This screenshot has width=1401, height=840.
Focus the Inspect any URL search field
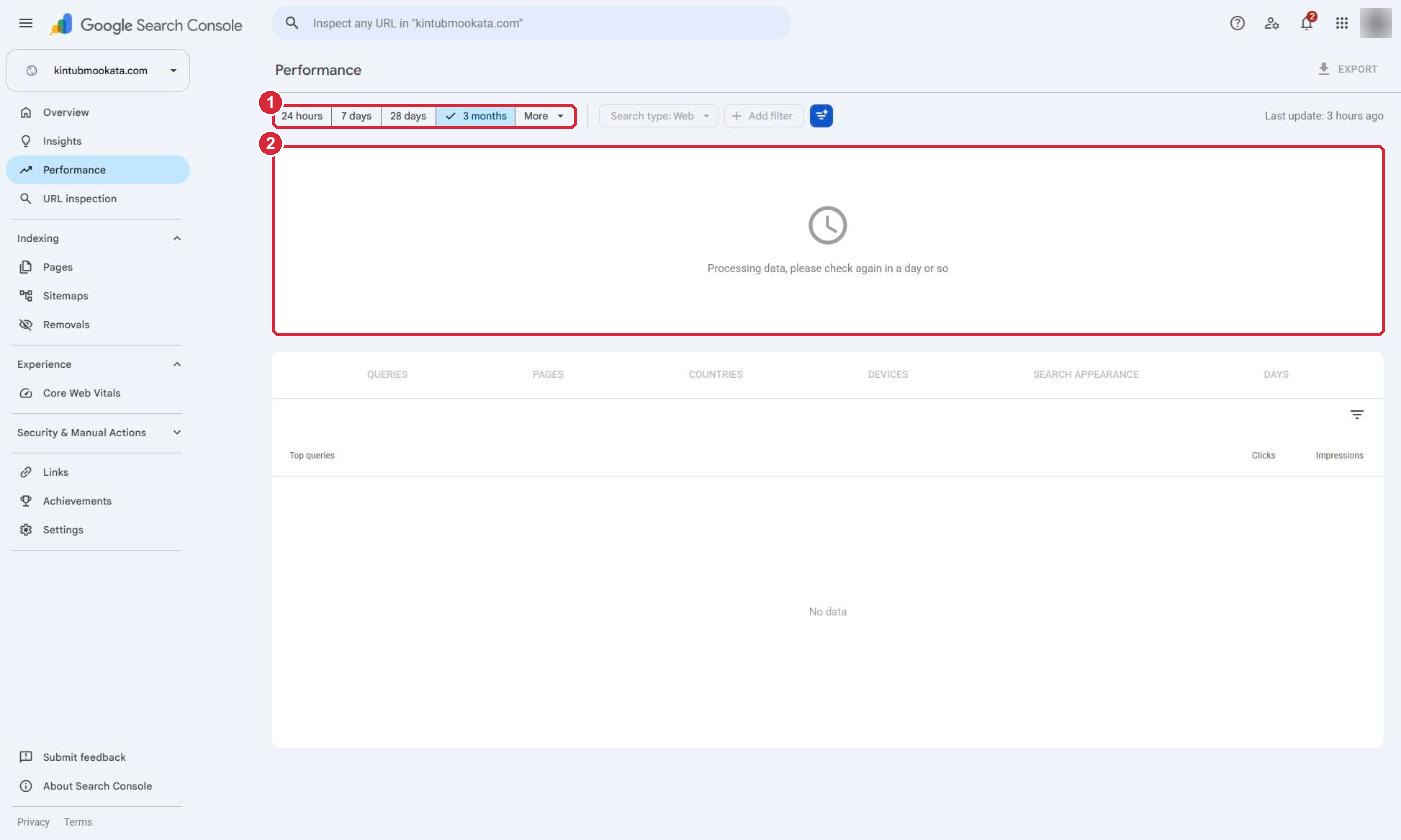pos(531,23)
